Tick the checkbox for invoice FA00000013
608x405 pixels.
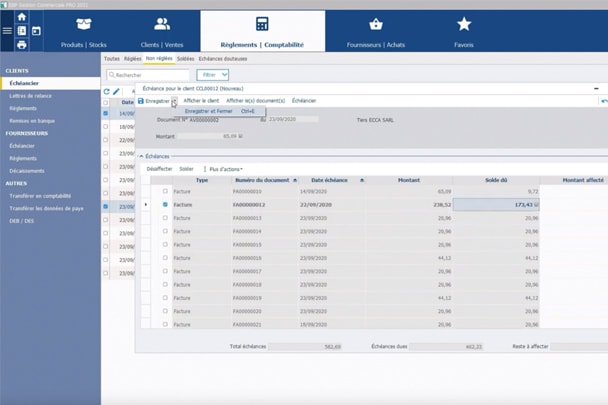(165, 218)
